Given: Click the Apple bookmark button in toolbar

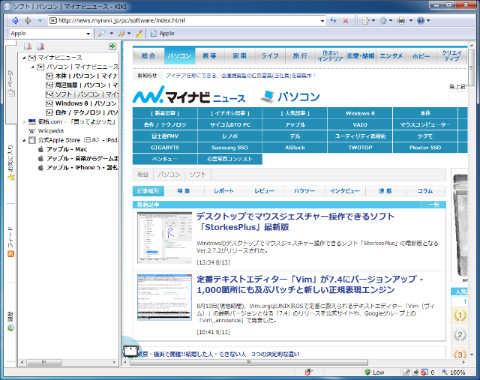Looking at the screenshot, I should click(162, 33).
